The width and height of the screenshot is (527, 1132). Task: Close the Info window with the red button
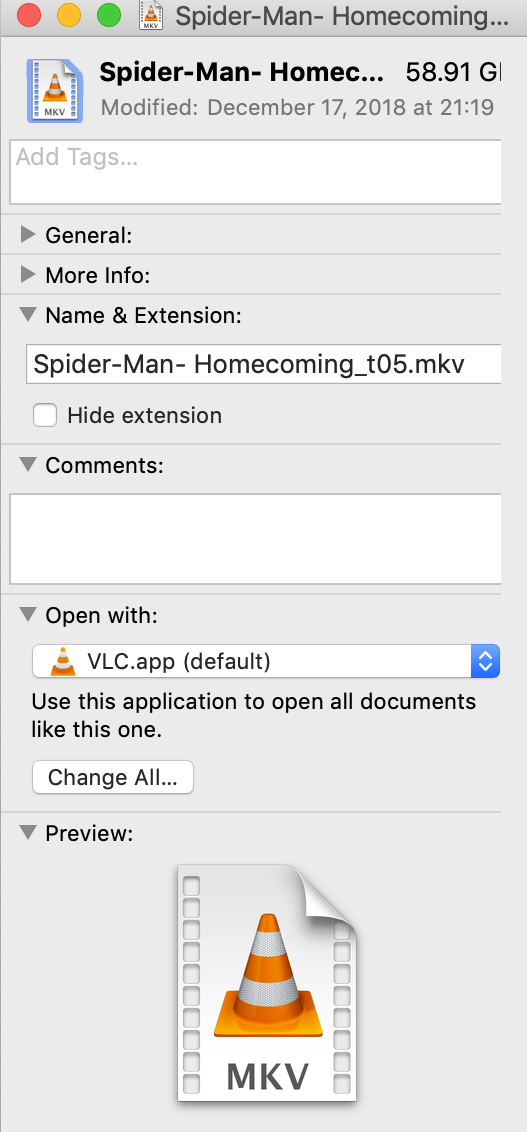coord(29,16)
